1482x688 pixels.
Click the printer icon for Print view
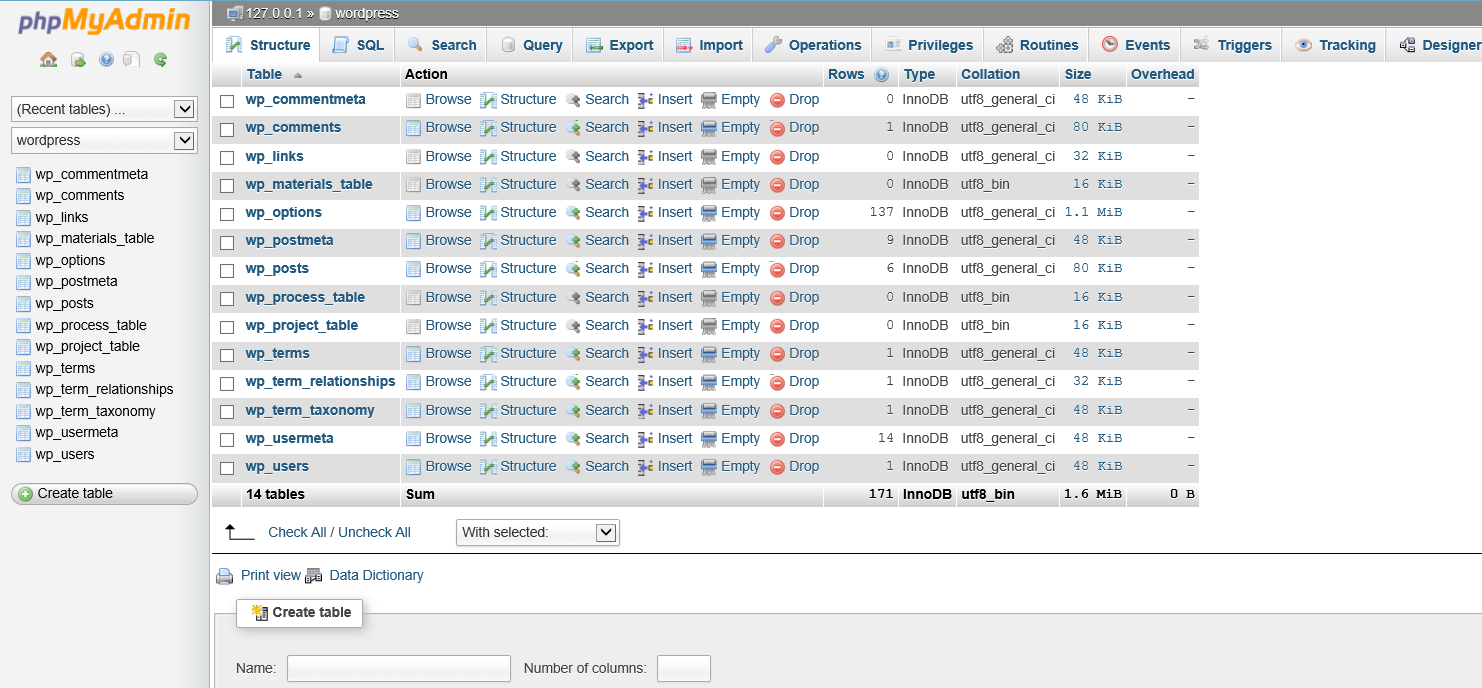[x=225, y=576]
